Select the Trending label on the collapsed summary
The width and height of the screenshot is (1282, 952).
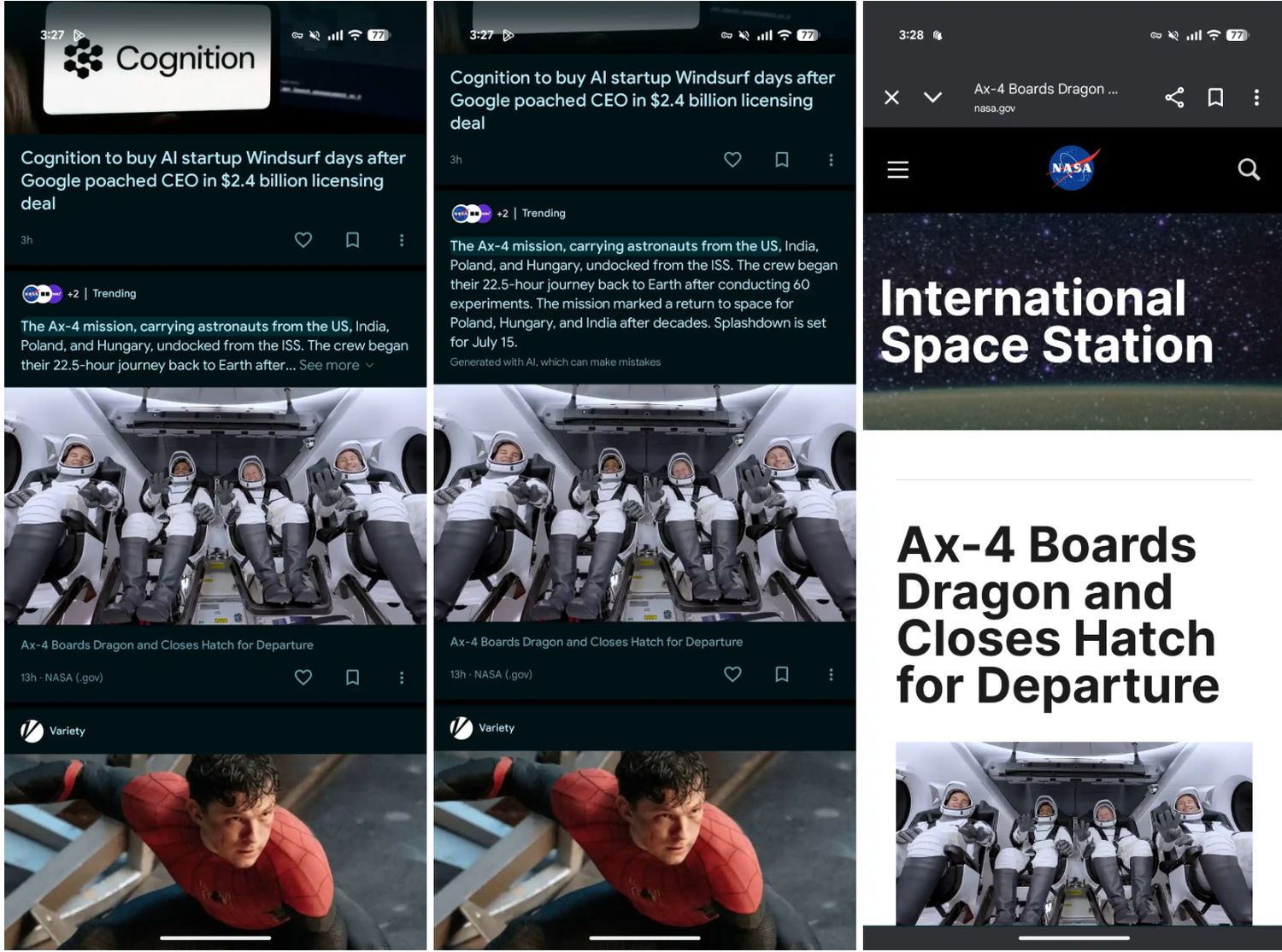click(114, 293)
